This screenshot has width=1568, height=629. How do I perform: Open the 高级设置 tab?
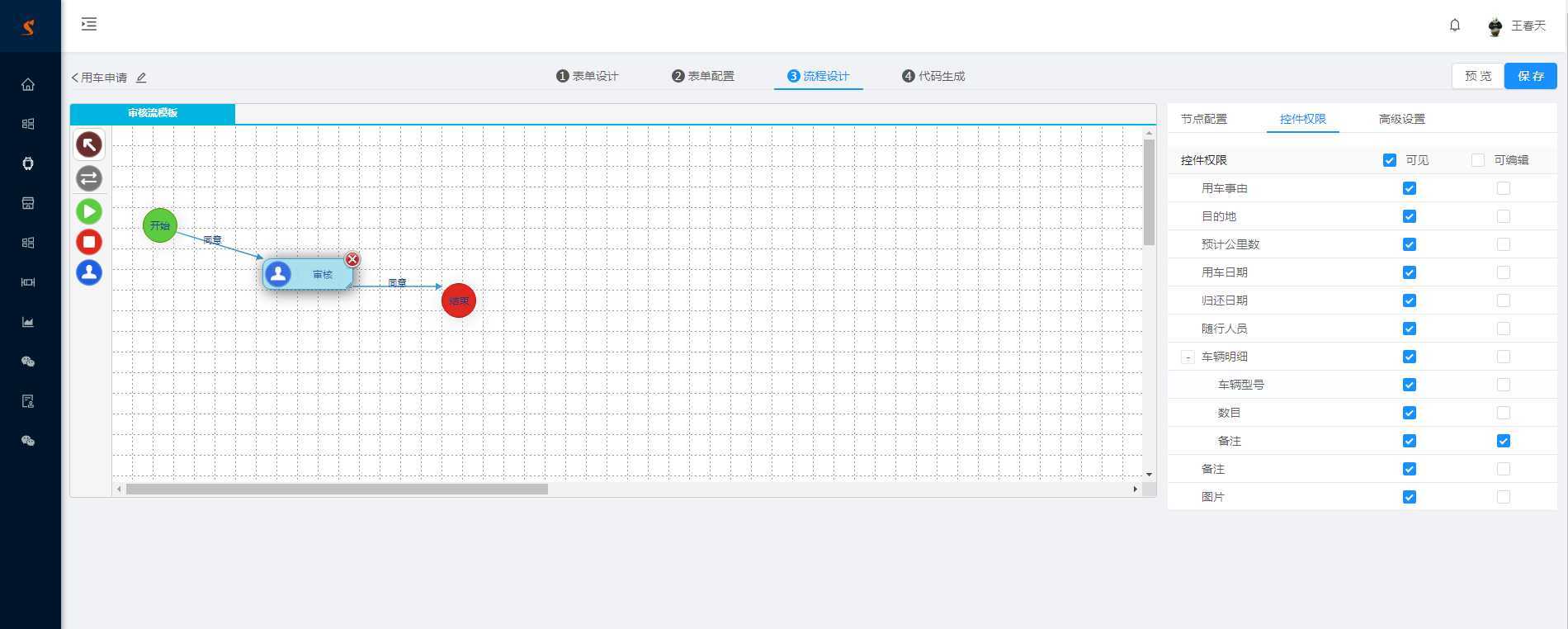[1402, 119]
